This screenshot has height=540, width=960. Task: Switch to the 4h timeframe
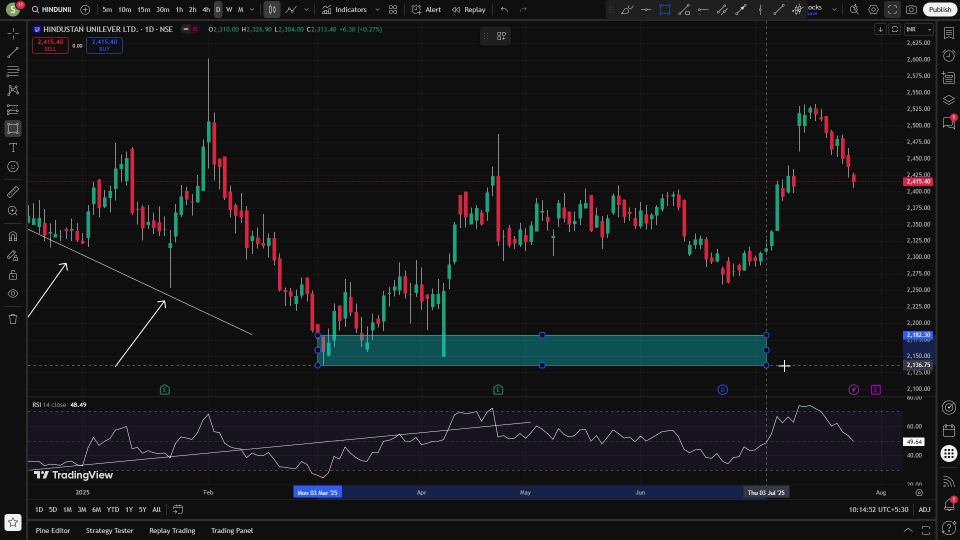point(206,10)
